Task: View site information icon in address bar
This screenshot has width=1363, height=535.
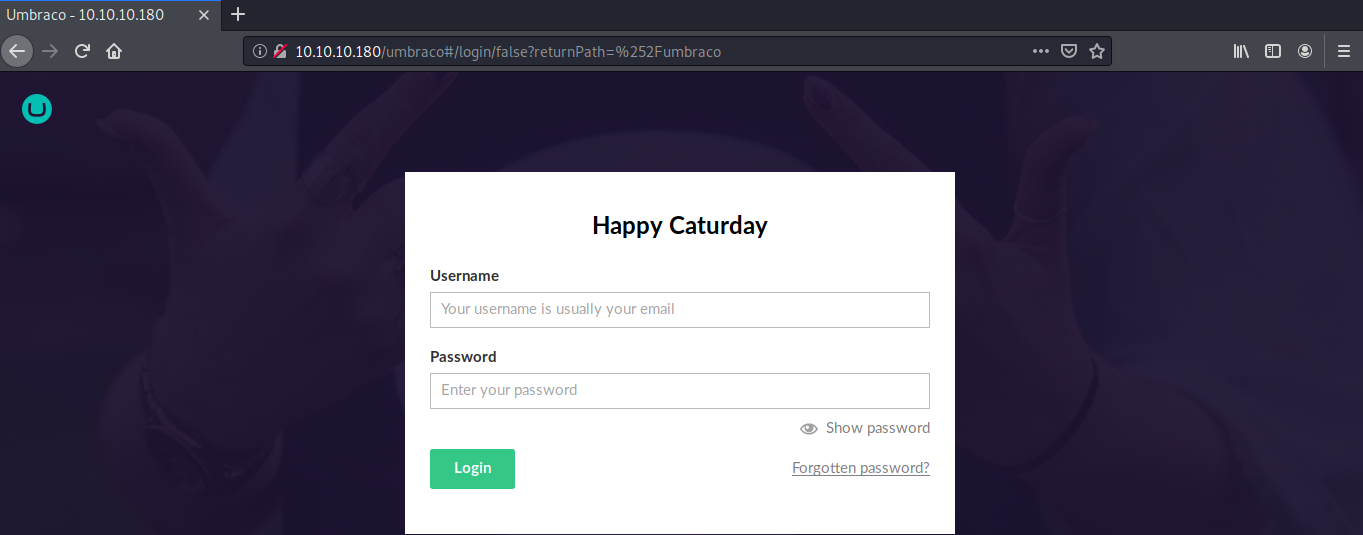Action: (x=260, y=51)
